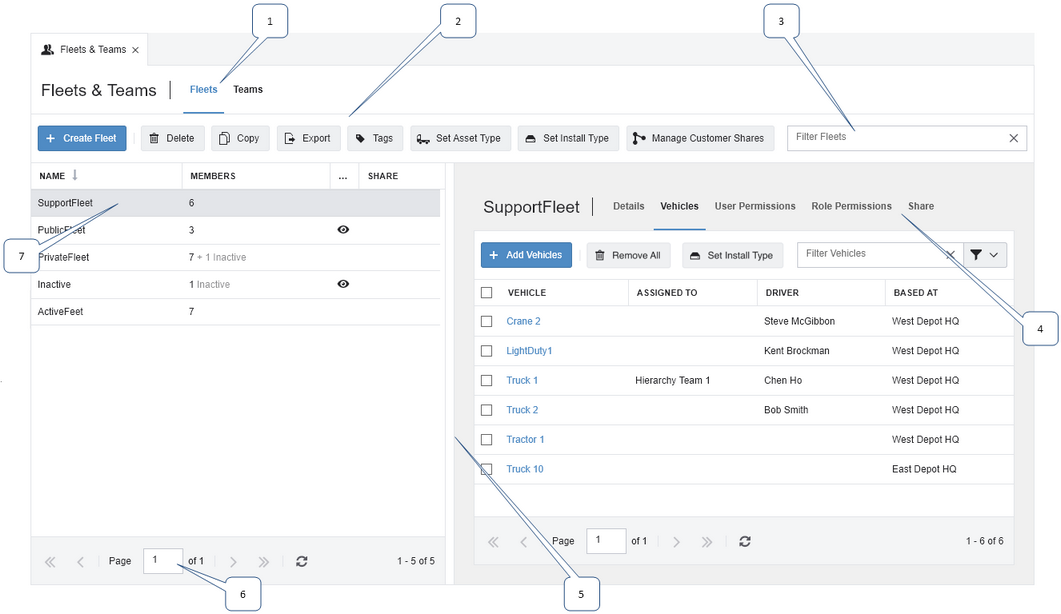Click the Add Vehicles button
Viewport: 1061px width, 614px height.
pos(526,255)
